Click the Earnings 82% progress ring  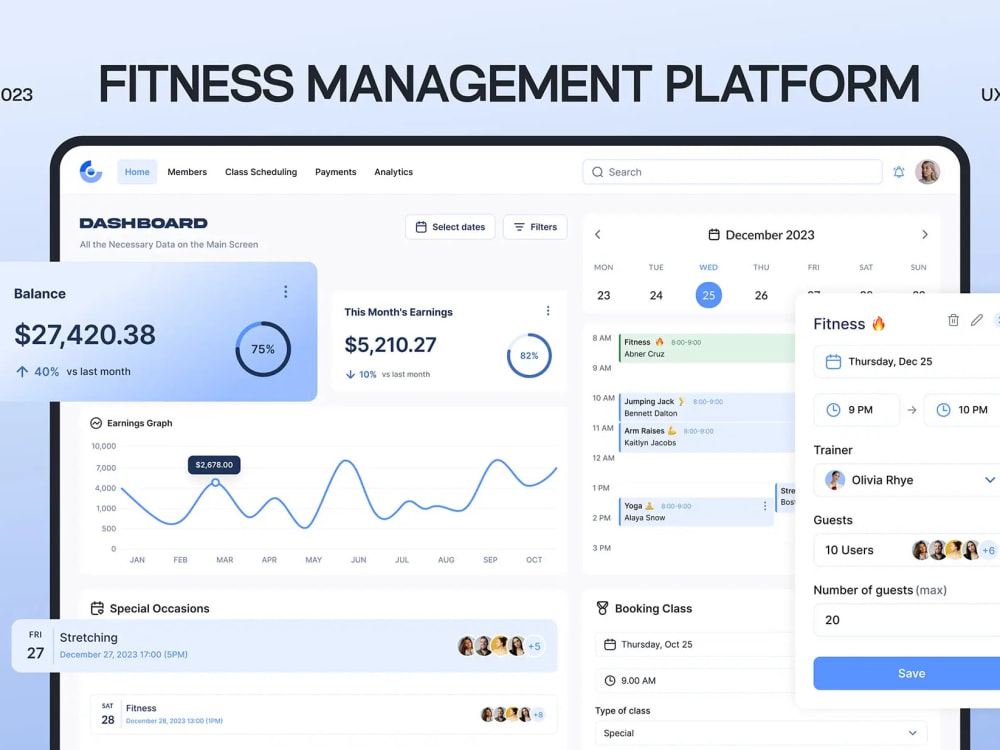529,355
